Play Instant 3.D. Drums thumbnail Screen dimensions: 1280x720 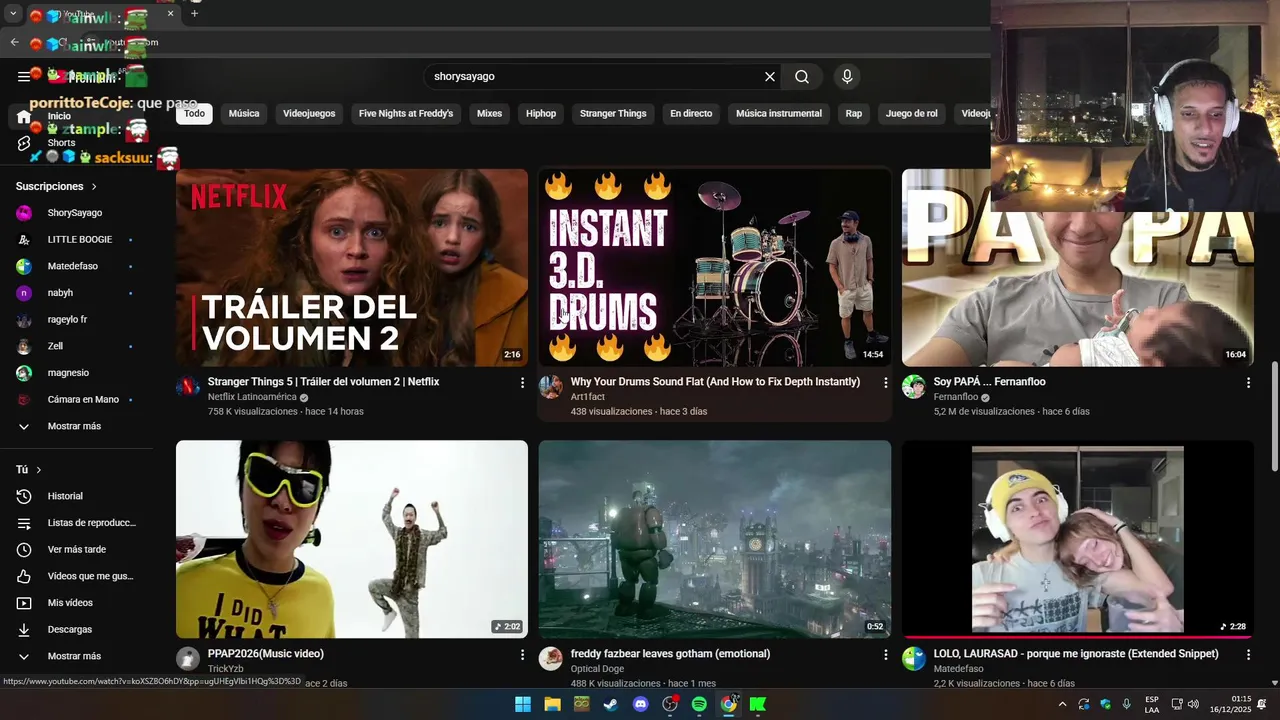pos(715,267)
